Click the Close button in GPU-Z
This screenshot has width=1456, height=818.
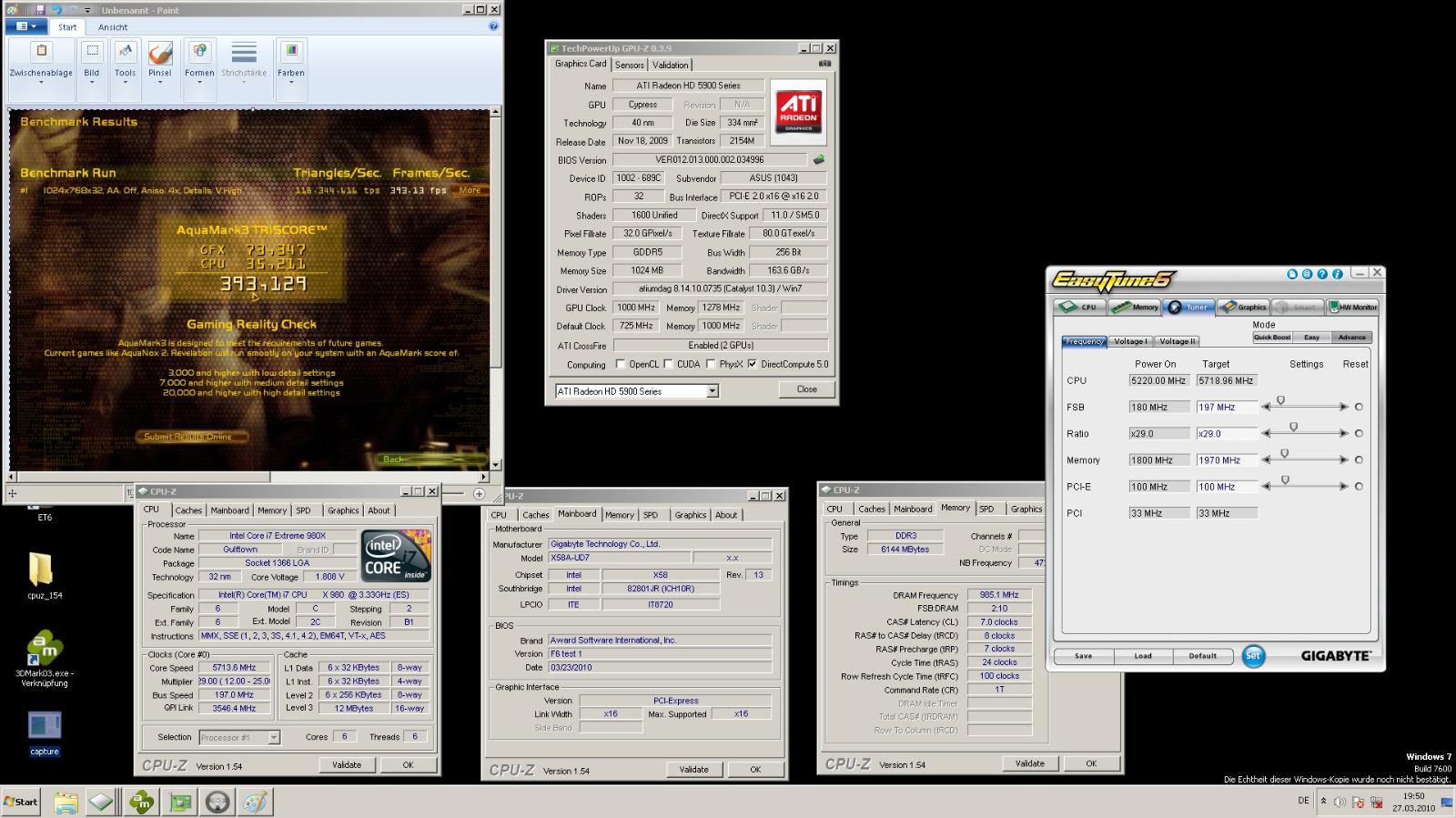807,389
